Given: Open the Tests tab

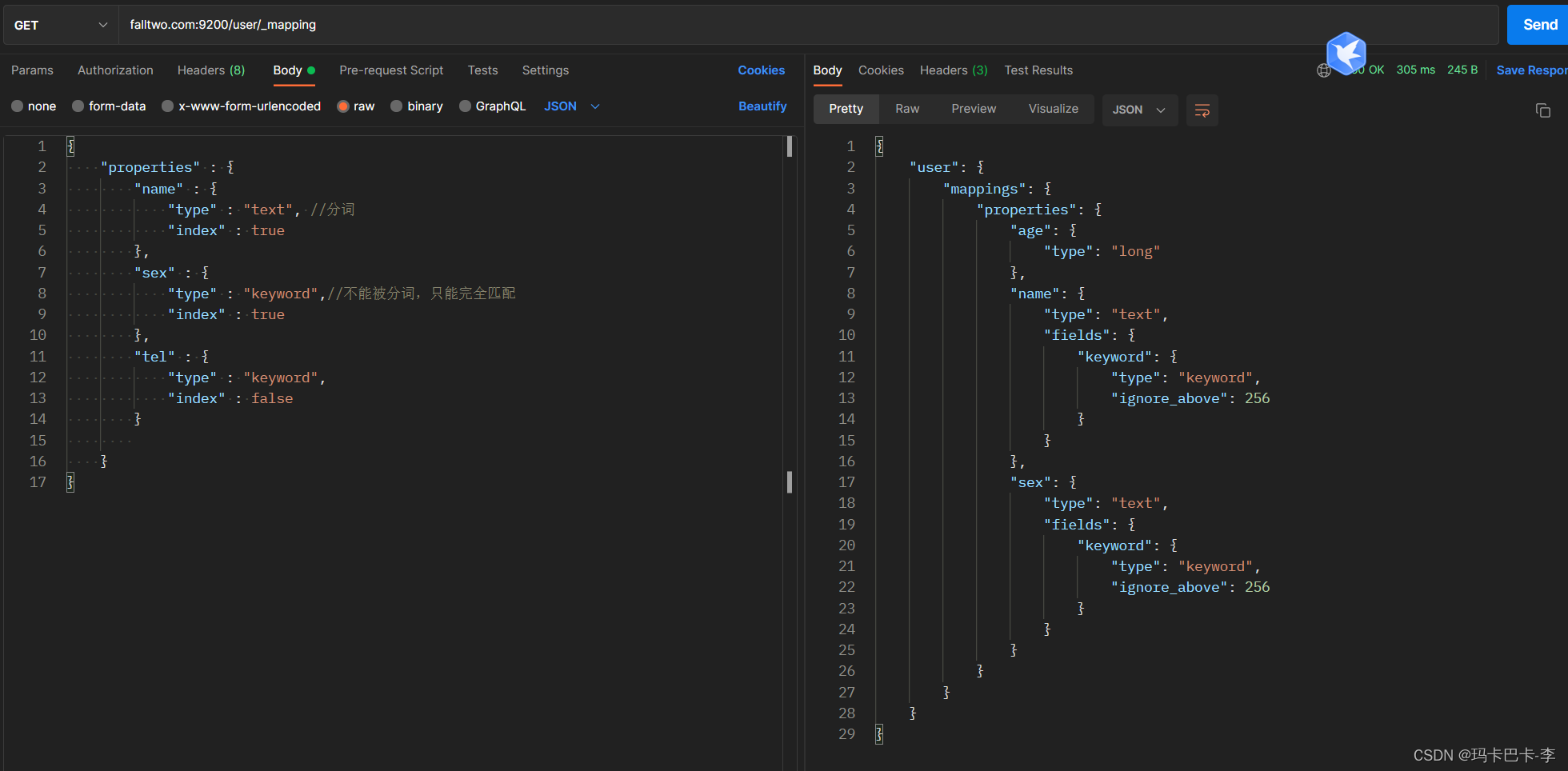Looking at the screenshot, I should tap(482, 70).
